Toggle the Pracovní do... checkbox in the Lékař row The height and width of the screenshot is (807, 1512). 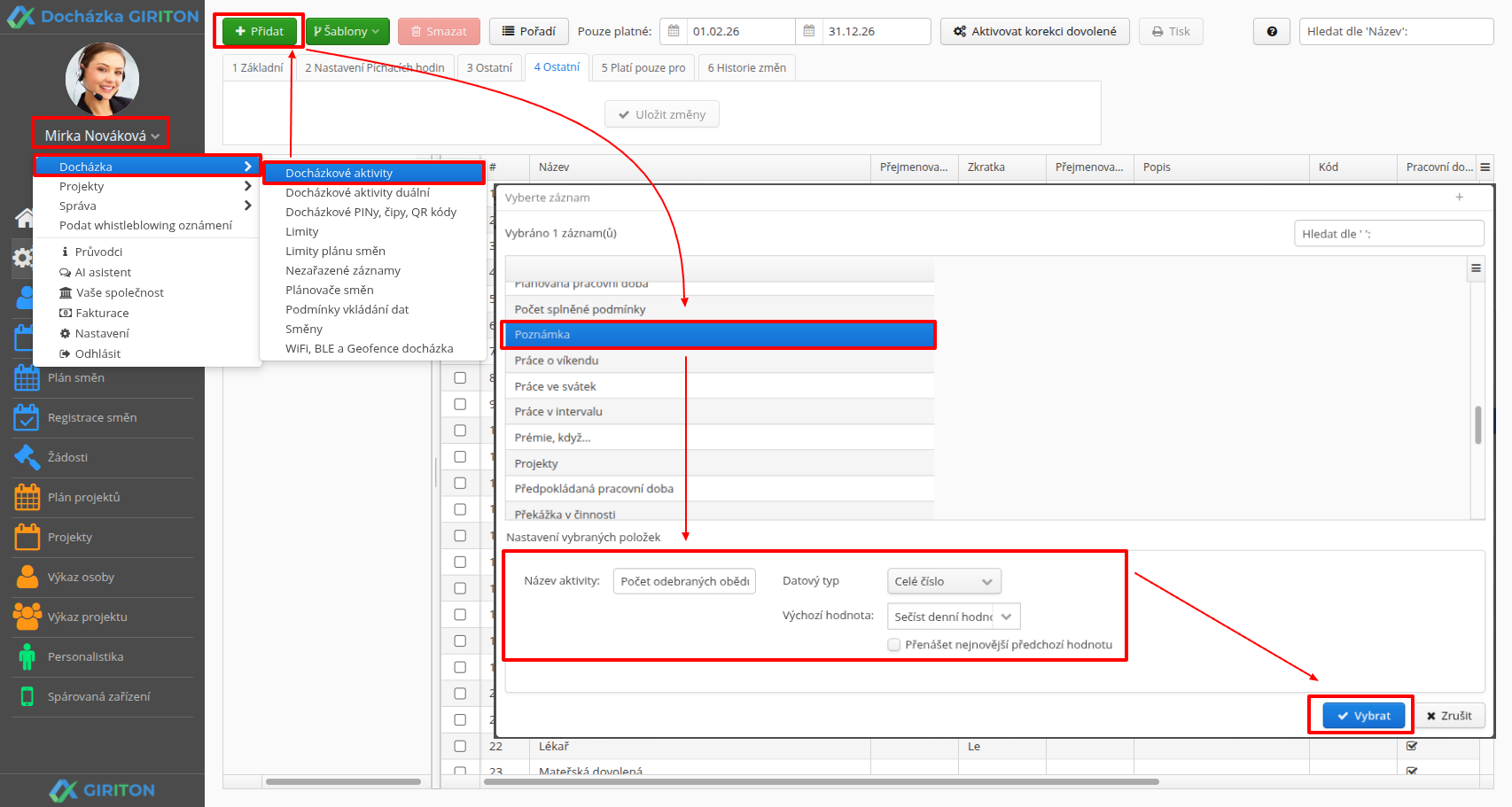pyautogui.click(x=1412, y=746)
